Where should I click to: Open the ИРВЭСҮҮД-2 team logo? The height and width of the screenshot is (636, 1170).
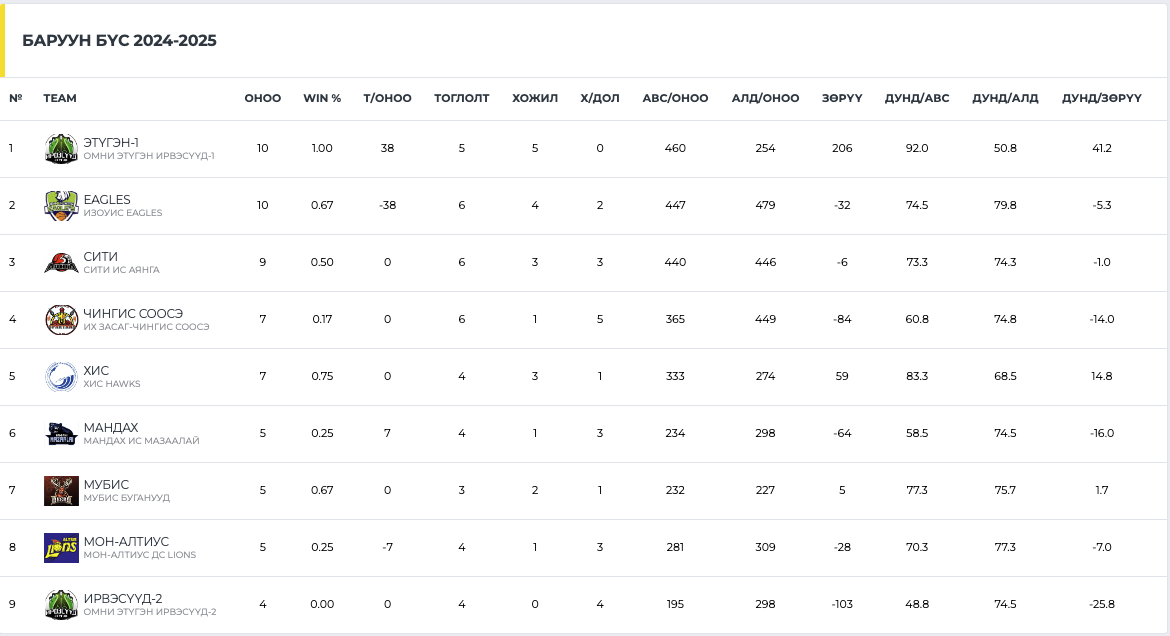[61, 605]
